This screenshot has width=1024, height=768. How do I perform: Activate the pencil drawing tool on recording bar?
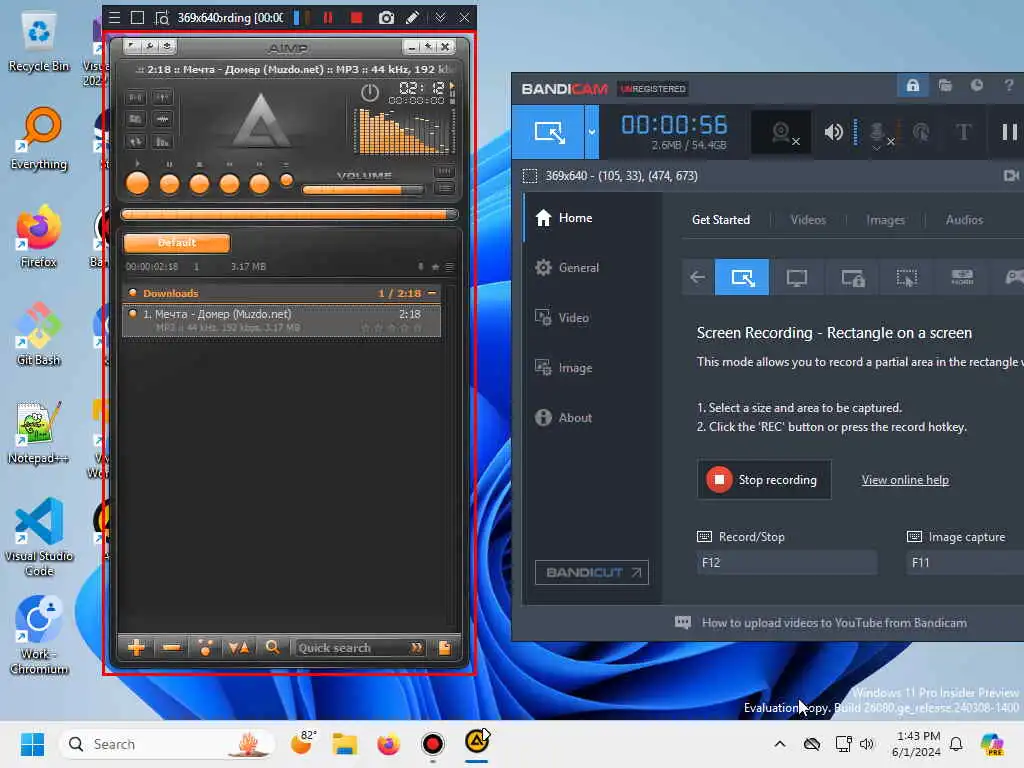[412, 18]
